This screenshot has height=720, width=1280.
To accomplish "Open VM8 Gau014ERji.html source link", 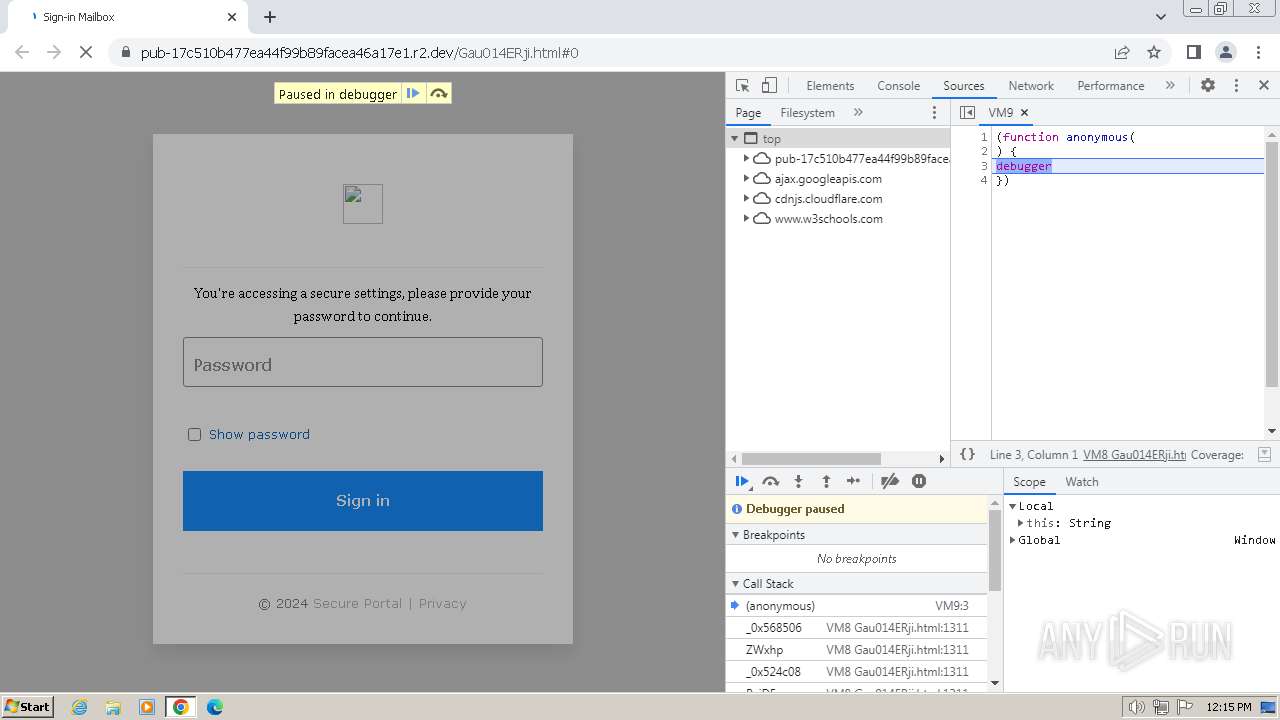I will tap(1134, 455).
